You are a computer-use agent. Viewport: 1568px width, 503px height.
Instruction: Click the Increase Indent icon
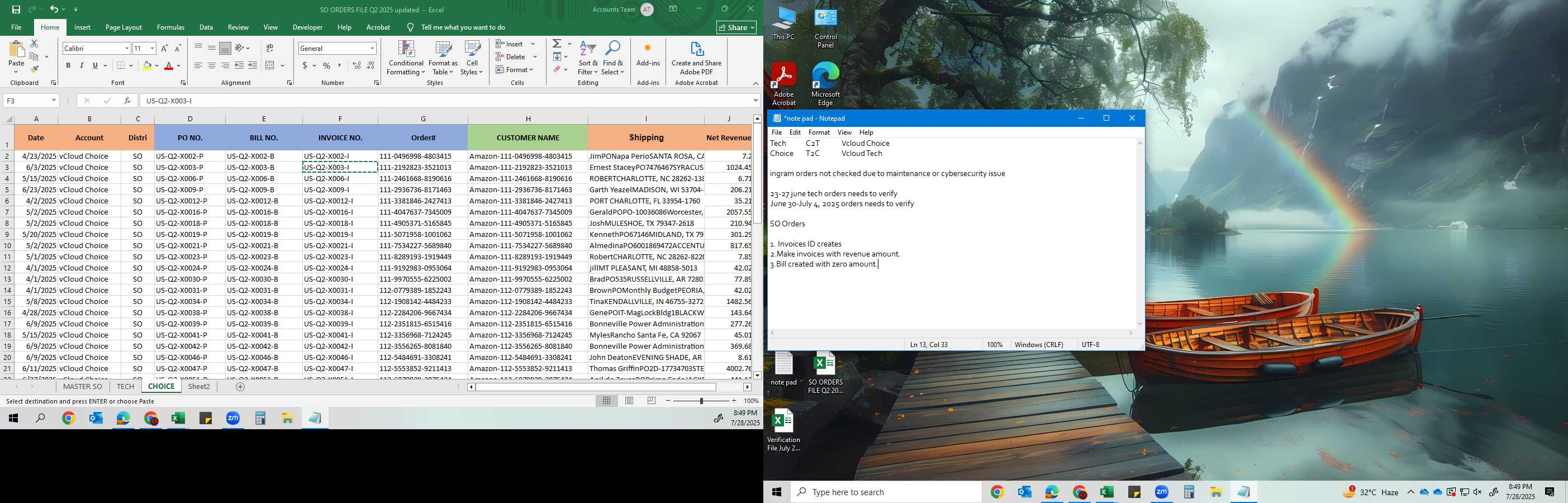pyautogui.click(x=253, y=65)
